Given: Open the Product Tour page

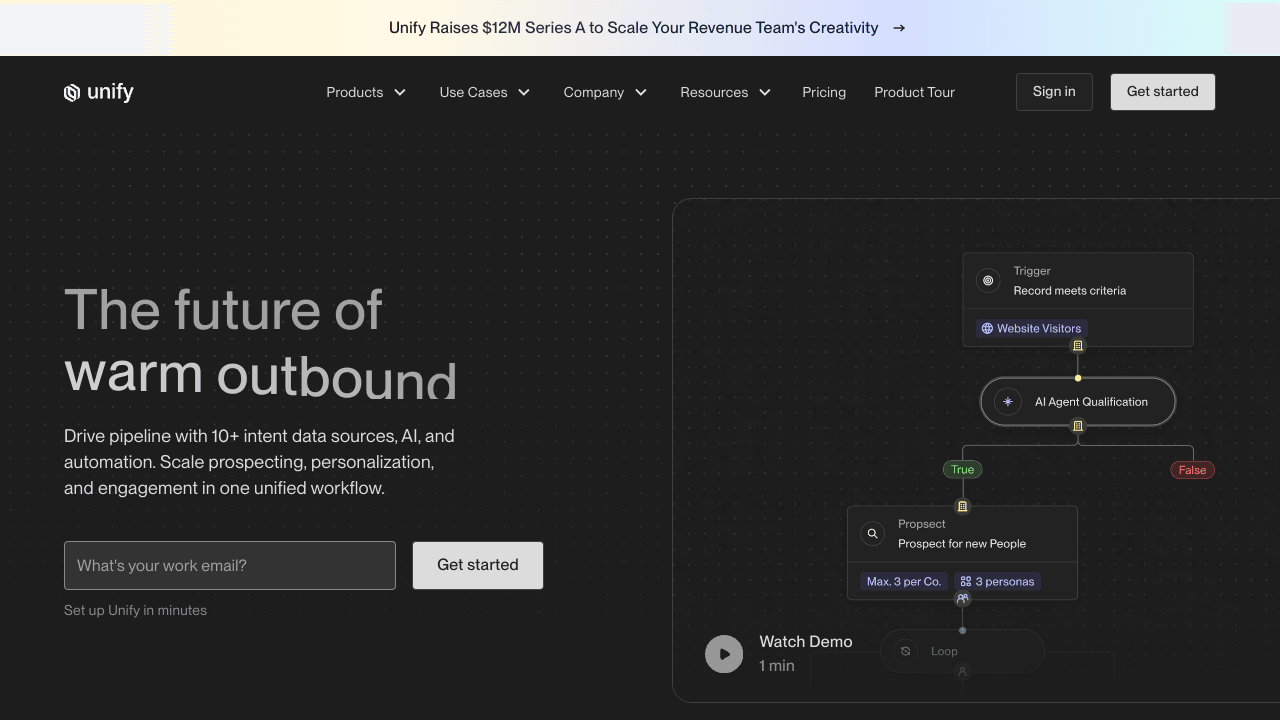Looking at the screenshot, I should coord(914,92).
